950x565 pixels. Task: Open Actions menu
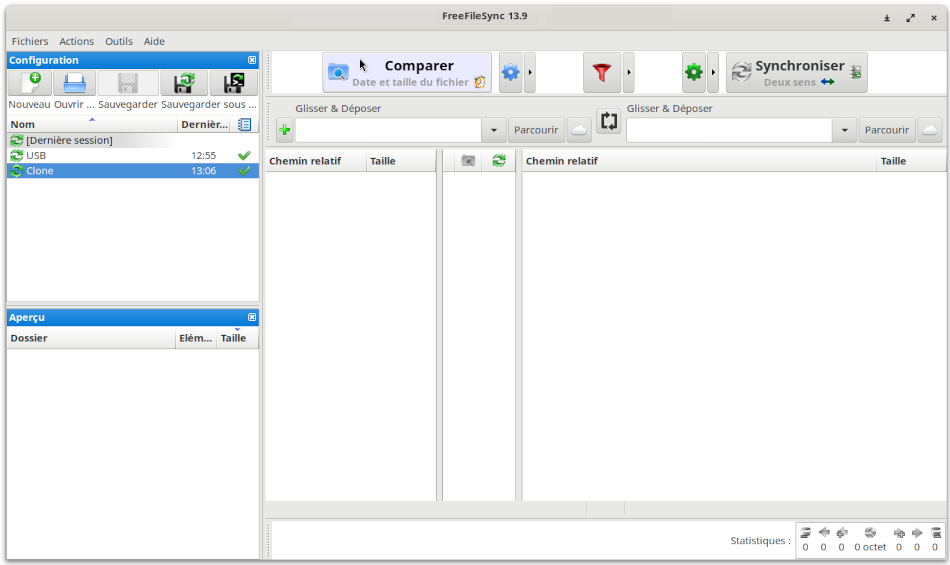pyautogui.click(x=76, y=41)
